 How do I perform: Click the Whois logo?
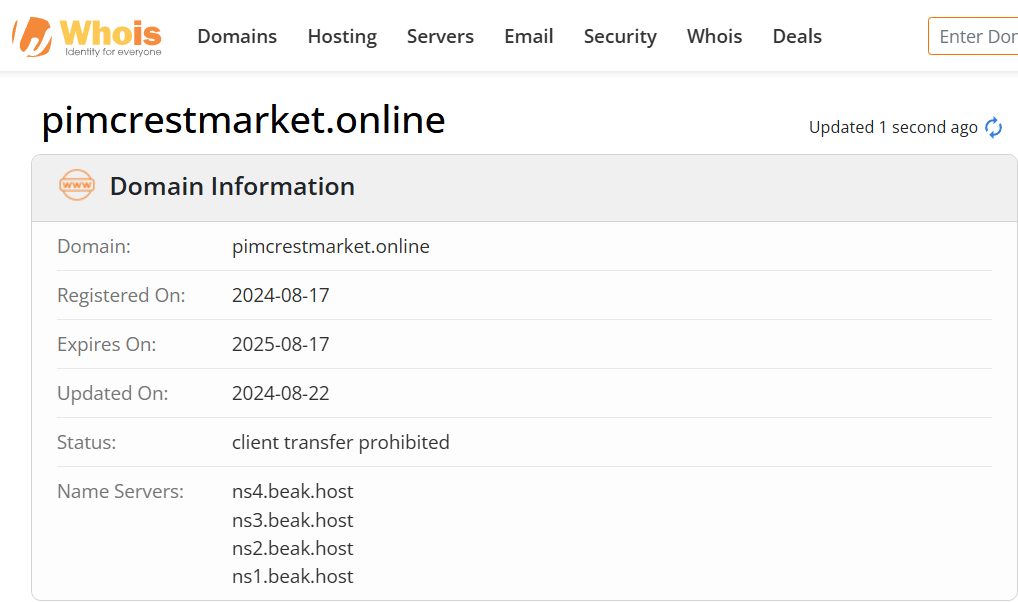tap(87, 37)
